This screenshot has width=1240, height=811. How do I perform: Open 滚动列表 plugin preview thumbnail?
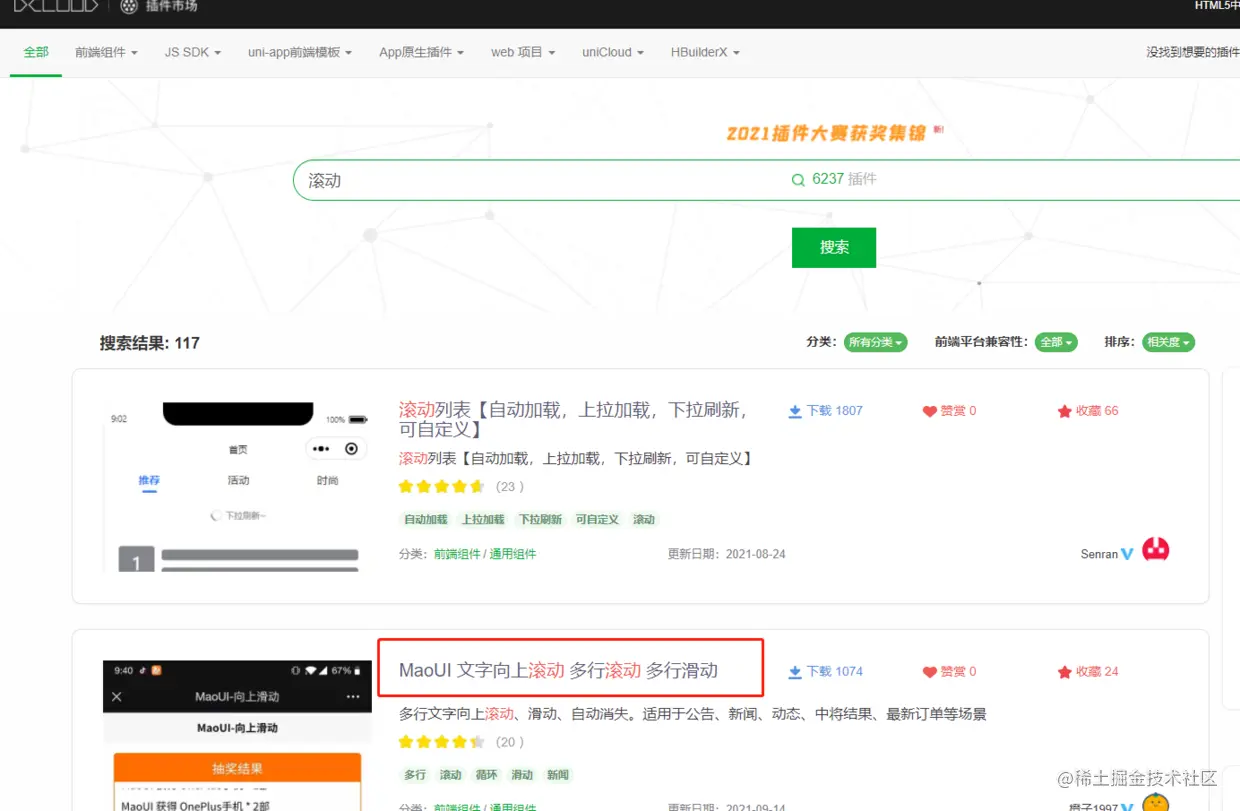pyautogui.click(x=236, y=487)
